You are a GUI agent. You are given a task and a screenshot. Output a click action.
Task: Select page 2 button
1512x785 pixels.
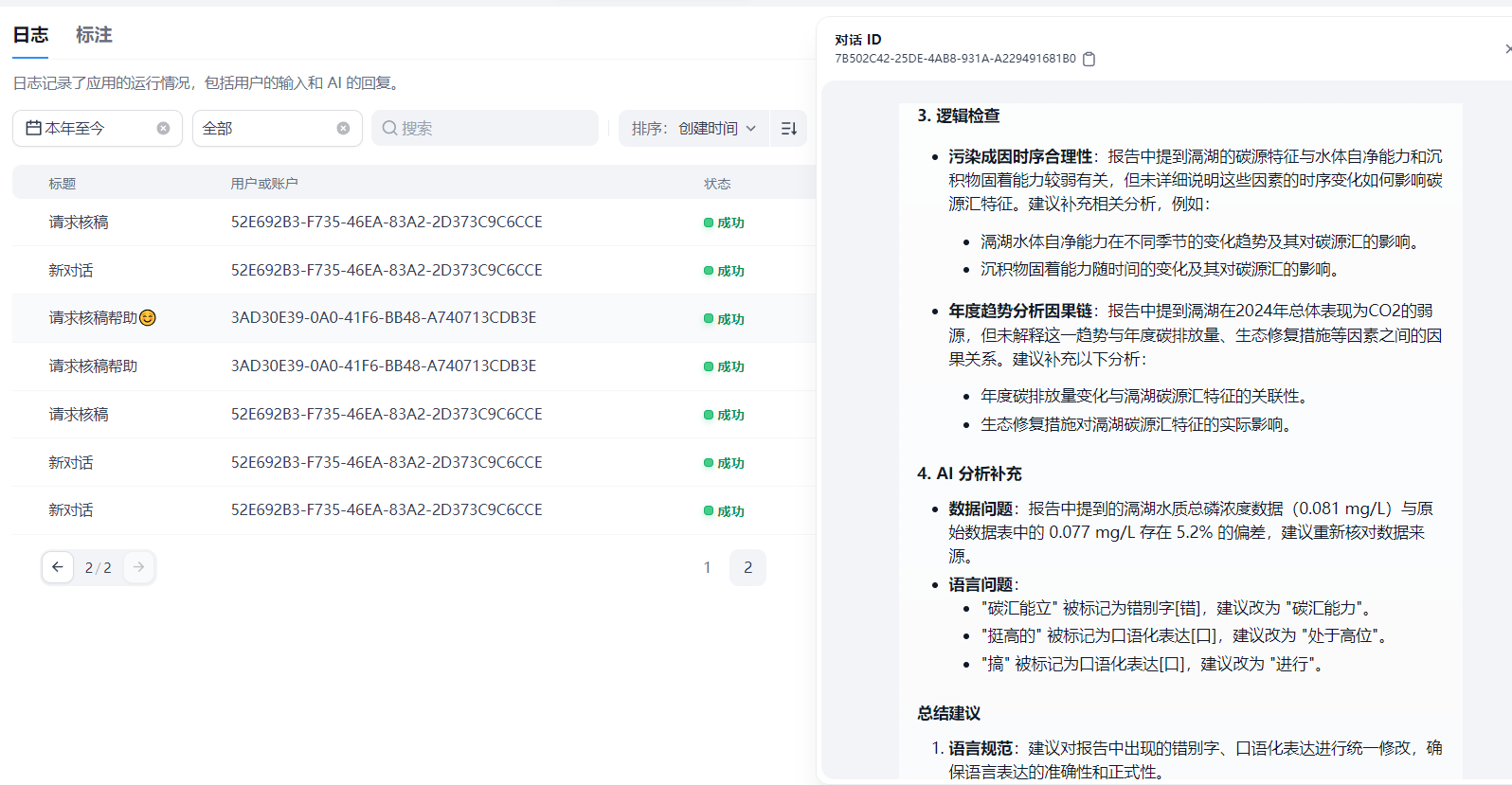coord(747,567)
